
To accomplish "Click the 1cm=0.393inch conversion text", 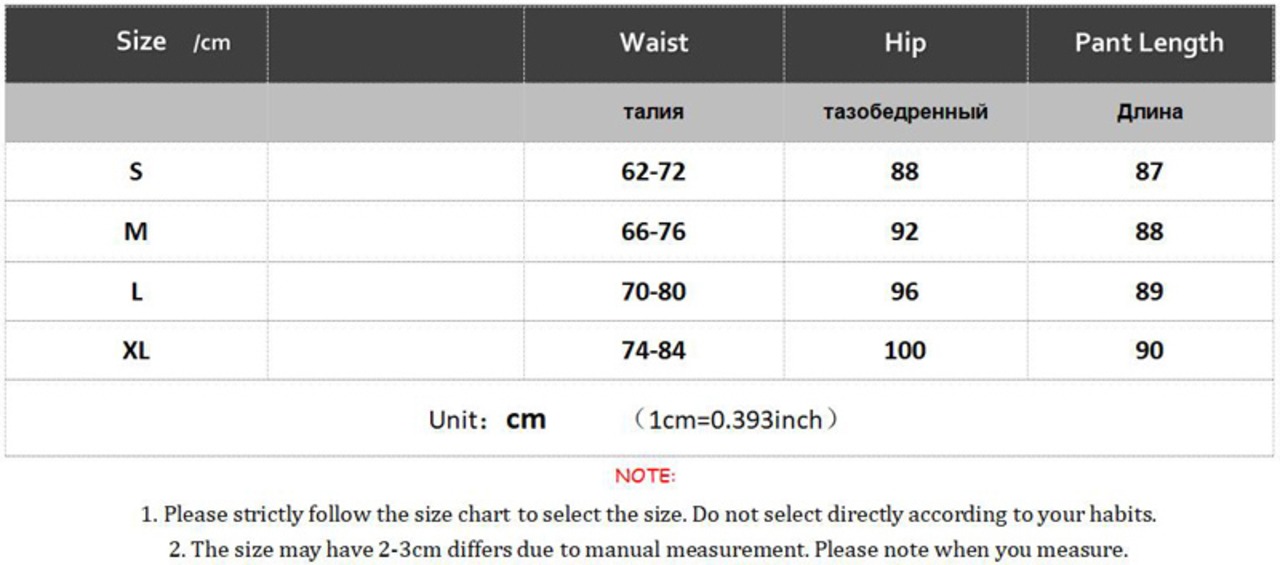I will [735, 420].
